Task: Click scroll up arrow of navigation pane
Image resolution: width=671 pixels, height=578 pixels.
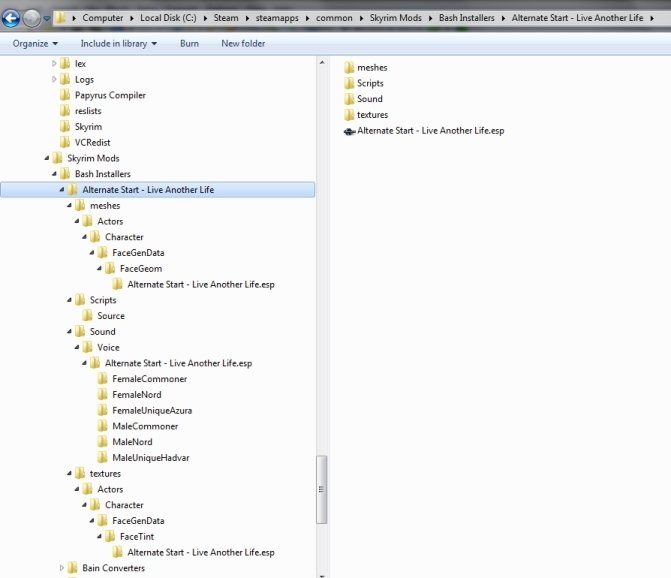Action: pyautogui.click(x=322, y=62)
